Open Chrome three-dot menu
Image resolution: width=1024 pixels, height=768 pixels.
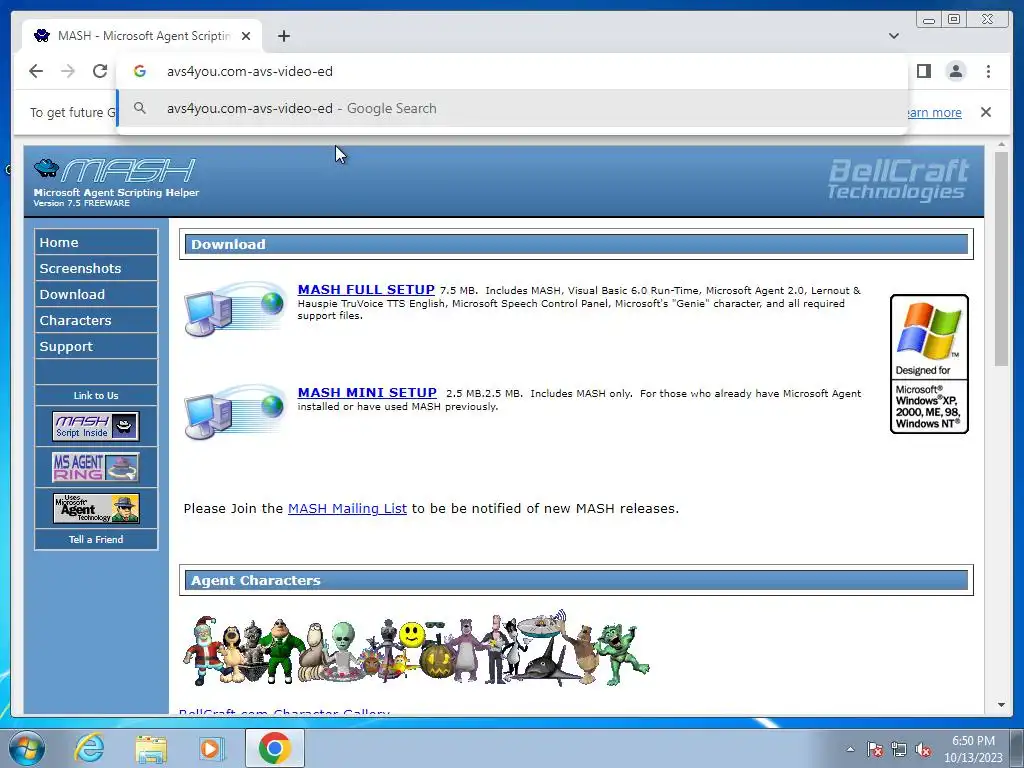(x=988, y=71)
